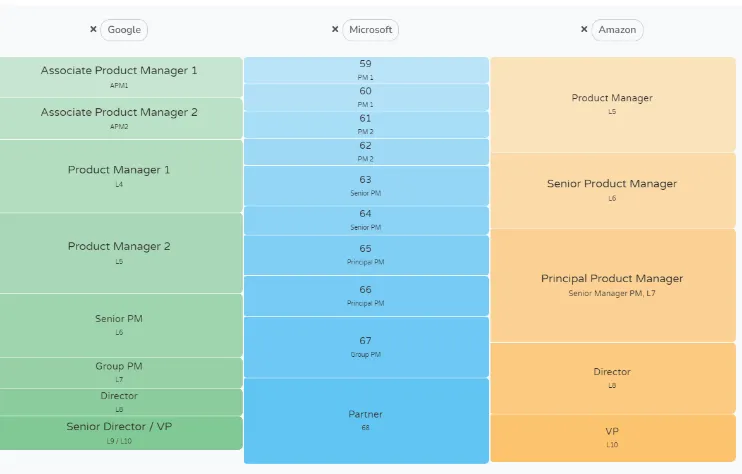Viewport: 742px width, 474px height.
Task: Select Google Director L8 block
Action: (121, 402)
